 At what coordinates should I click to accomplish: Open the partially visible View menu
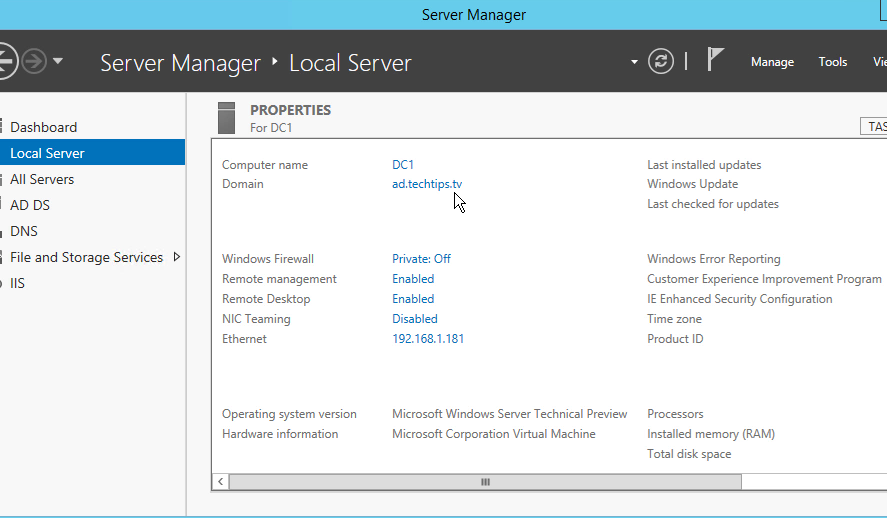880,62
